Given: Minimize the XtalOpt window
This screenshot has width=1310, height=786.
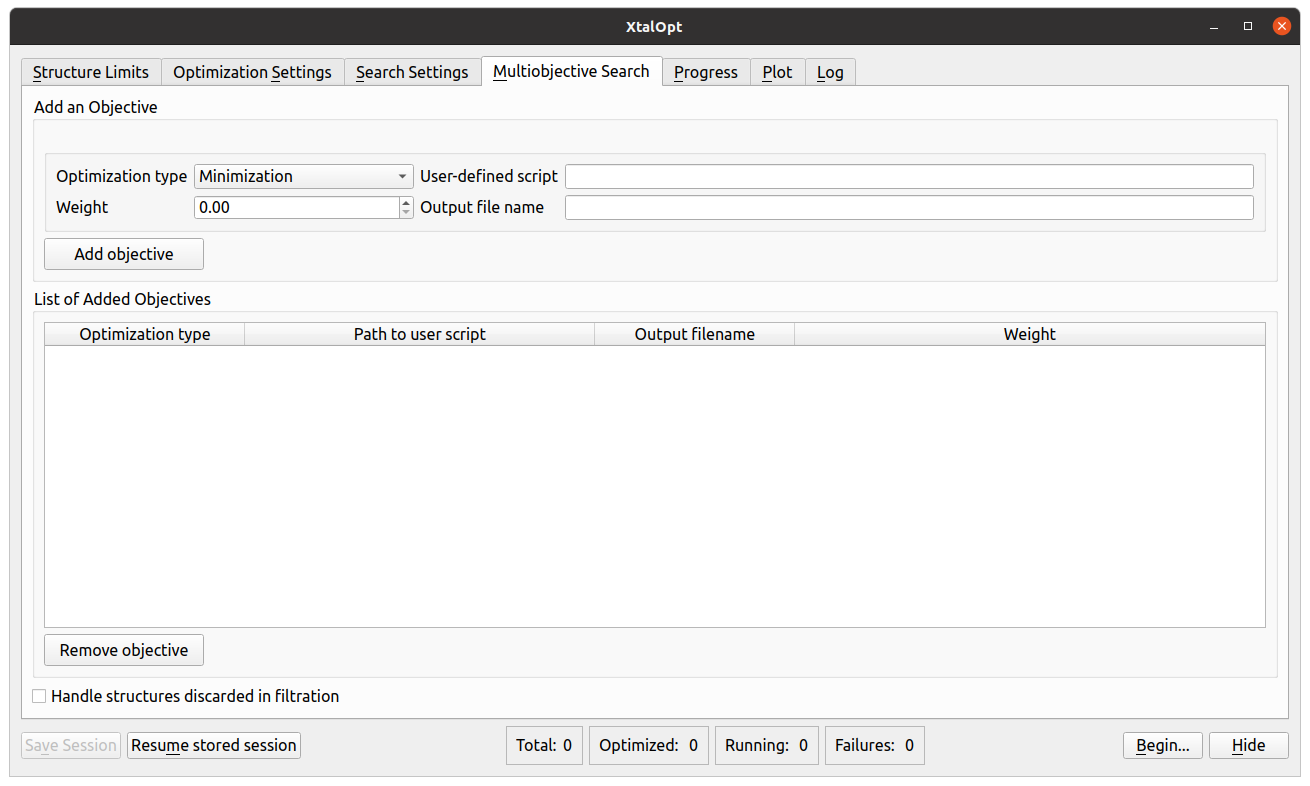Looking at the screenshot, I should [1214, 26].
